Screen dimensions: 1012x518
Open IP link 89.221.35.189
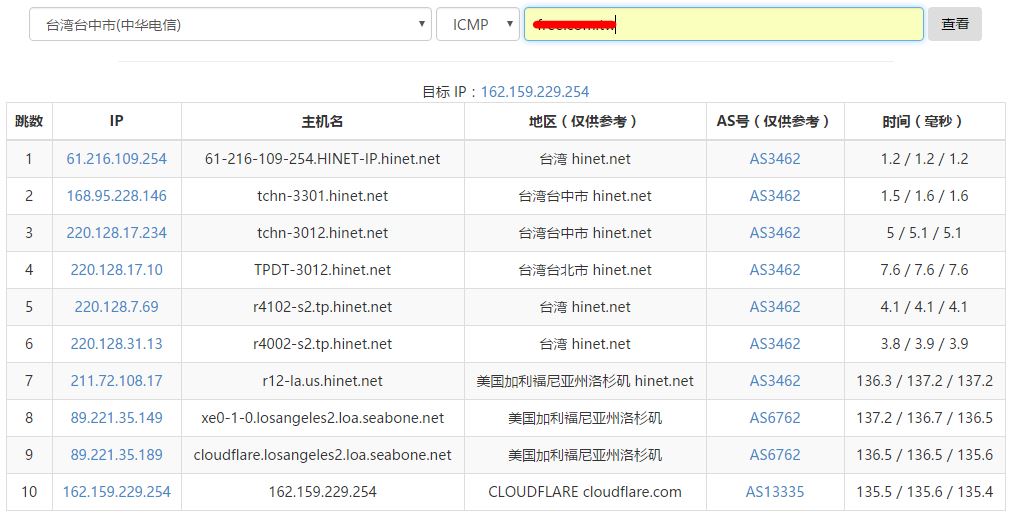click(x=117, y=455)
